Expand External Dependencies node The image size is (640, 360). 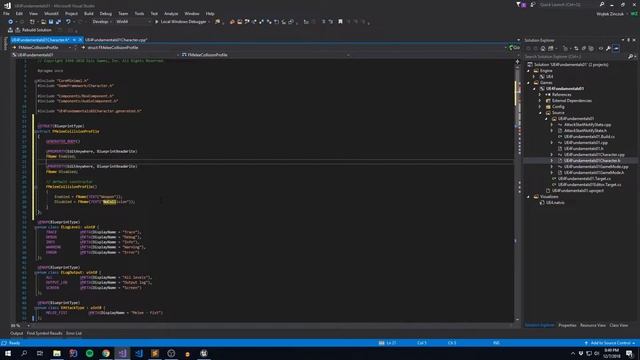[x=540, y=101]
